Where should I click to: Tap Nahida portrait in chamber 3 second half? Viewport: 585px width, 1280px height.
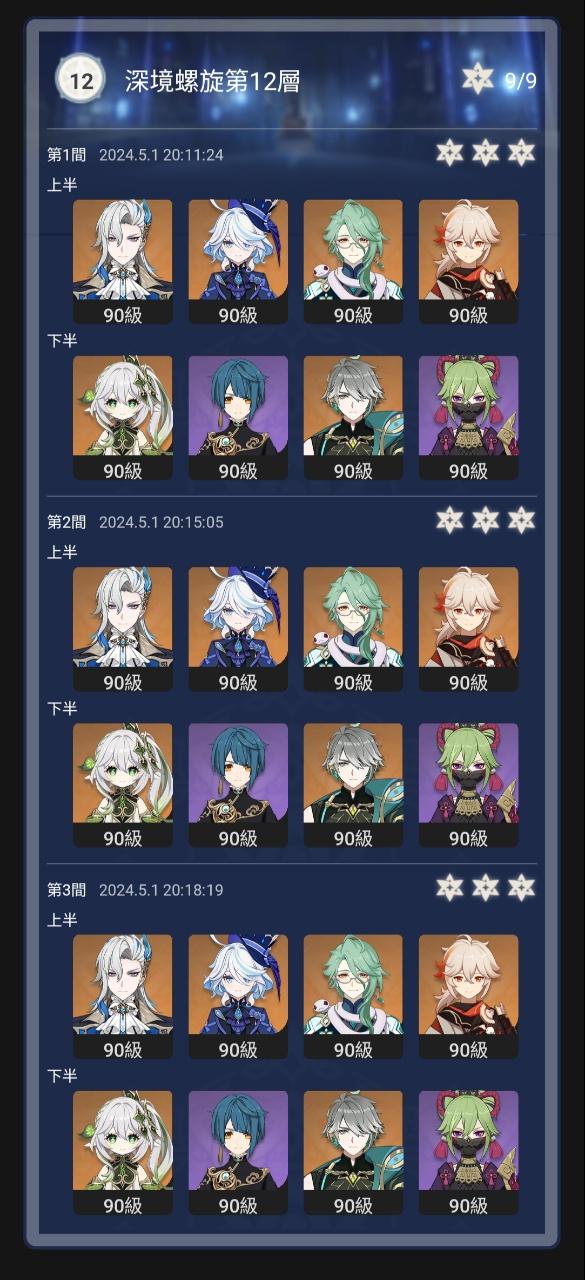click(123, 1153)
